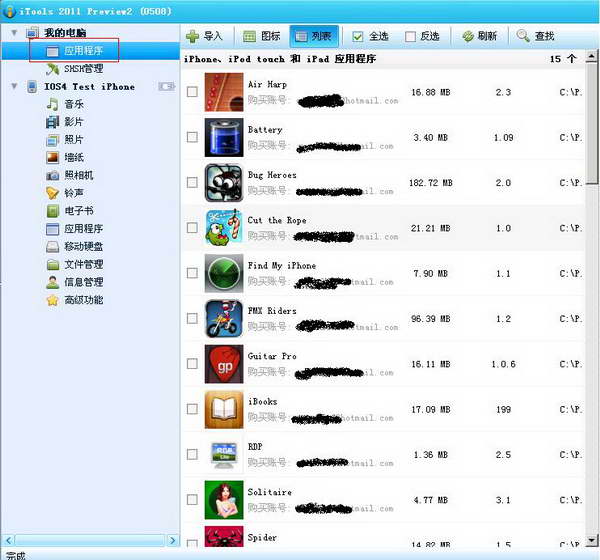This screenshot has height=560, width=600.
Task: Open 墙纸 wallpaper icon
Action: click(x=52, y=158)
